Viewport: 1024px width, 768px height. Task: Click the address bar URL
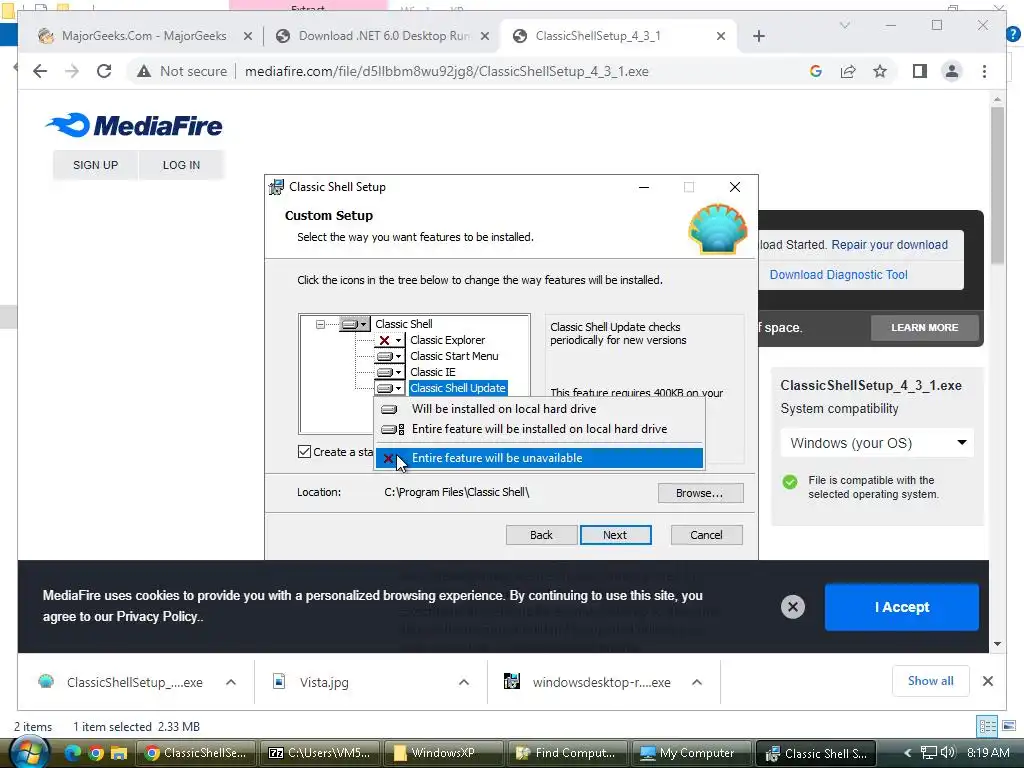(447, 71)
